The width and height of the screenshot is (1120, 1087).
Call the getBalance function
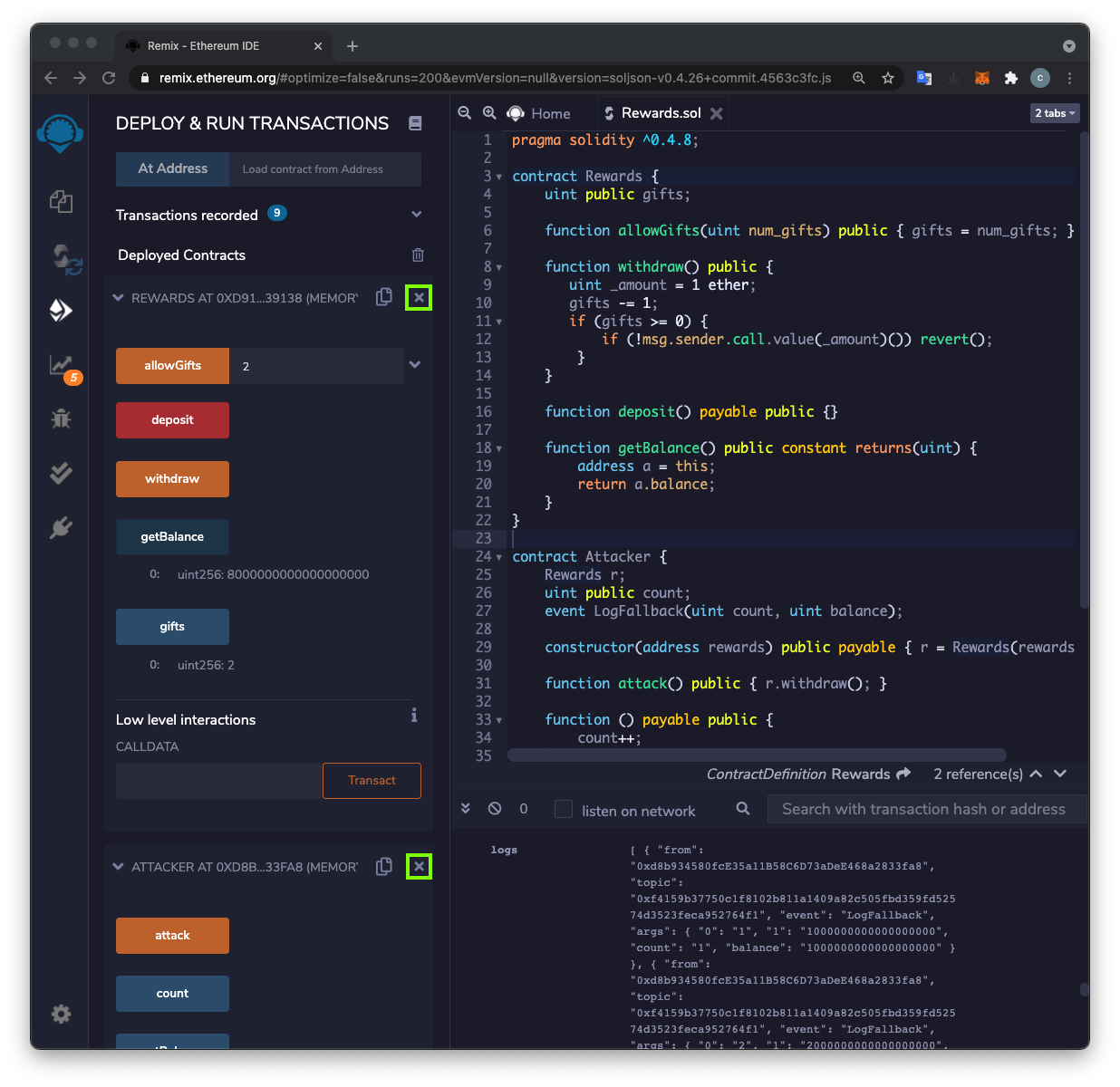click(172, 537)
